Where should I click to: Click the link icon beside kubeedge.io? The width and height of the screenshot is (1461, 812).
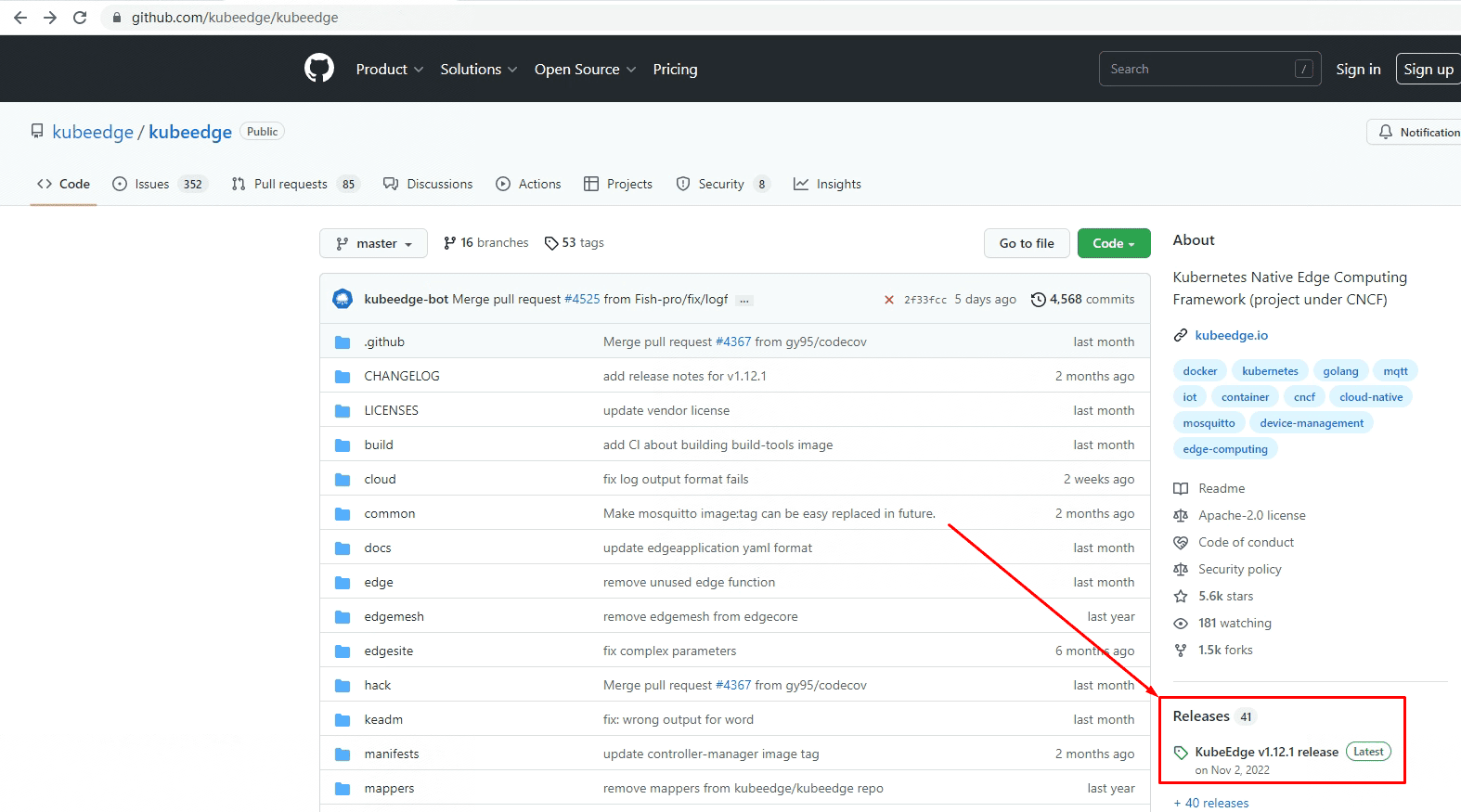(x=1181, y=335)
